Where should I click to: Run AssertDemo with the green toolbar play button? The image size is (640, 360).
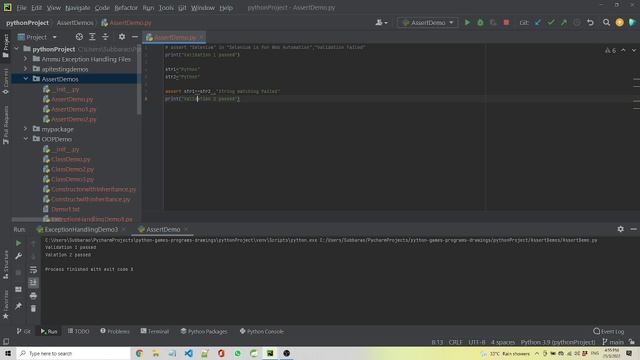[467, 23]
